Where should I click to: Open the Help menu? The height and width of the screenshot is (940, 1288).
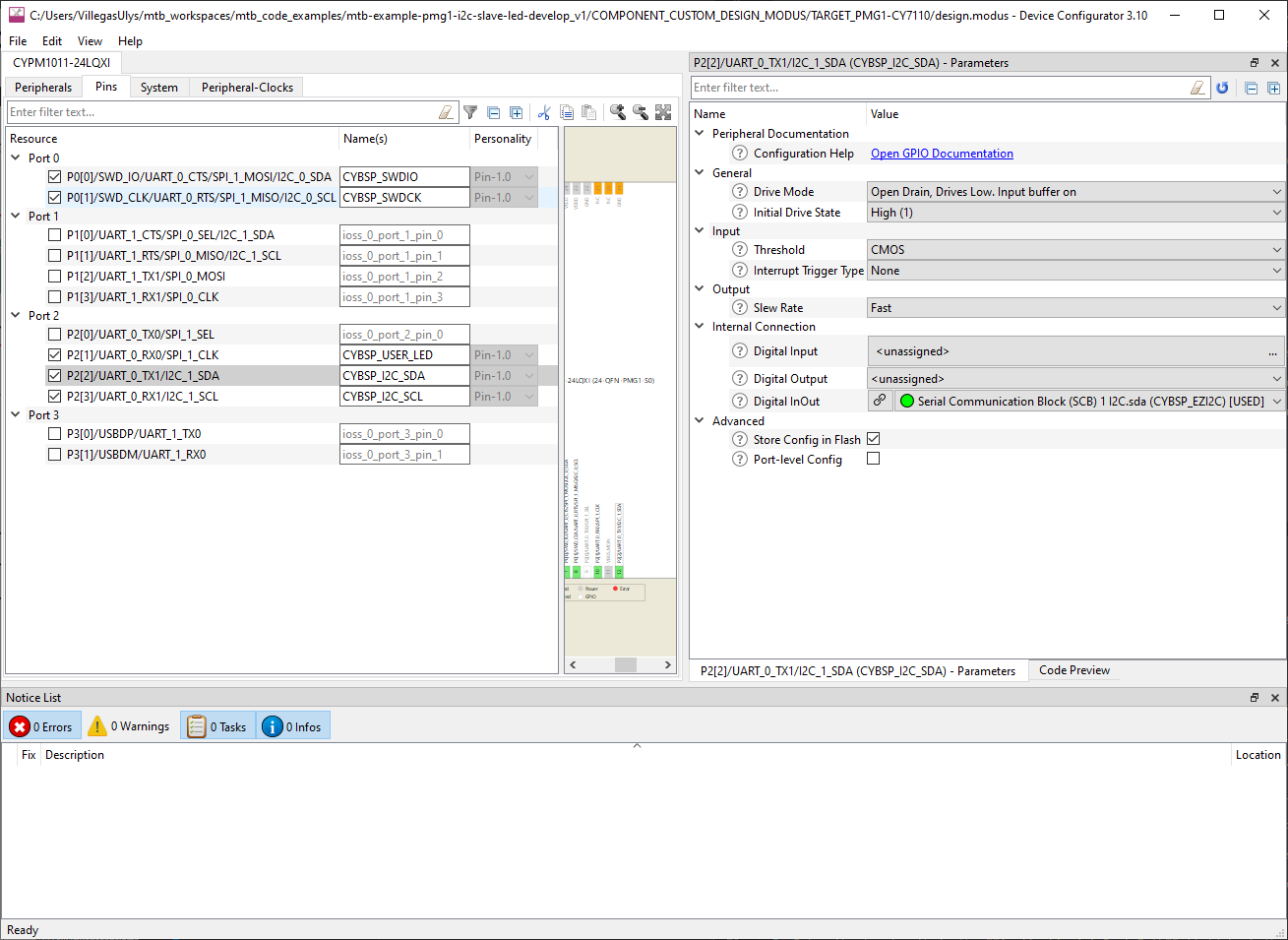tap(130, 41)
